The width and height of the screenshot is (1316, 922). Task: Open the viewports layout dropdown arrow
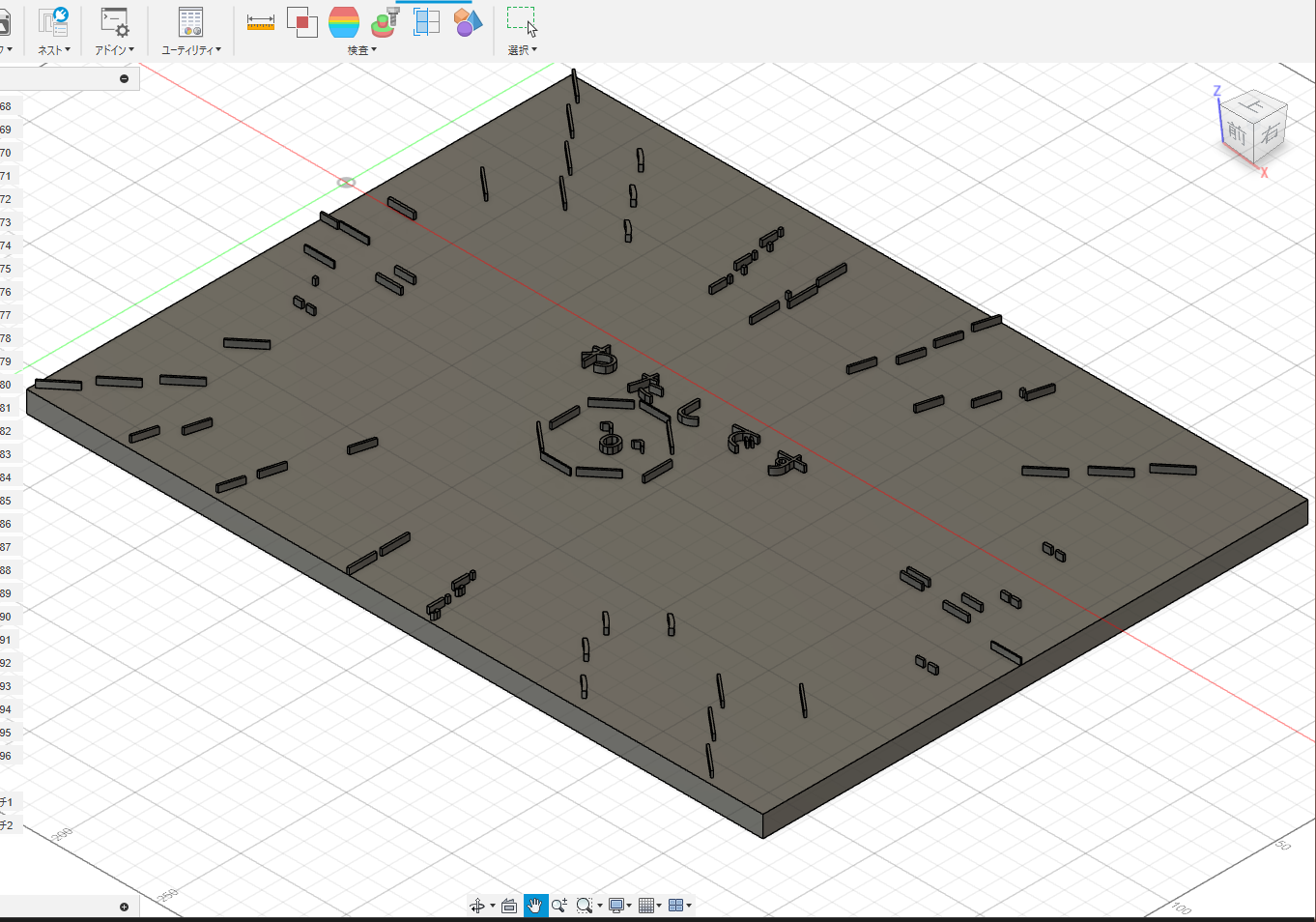click(x=688, y=906)
